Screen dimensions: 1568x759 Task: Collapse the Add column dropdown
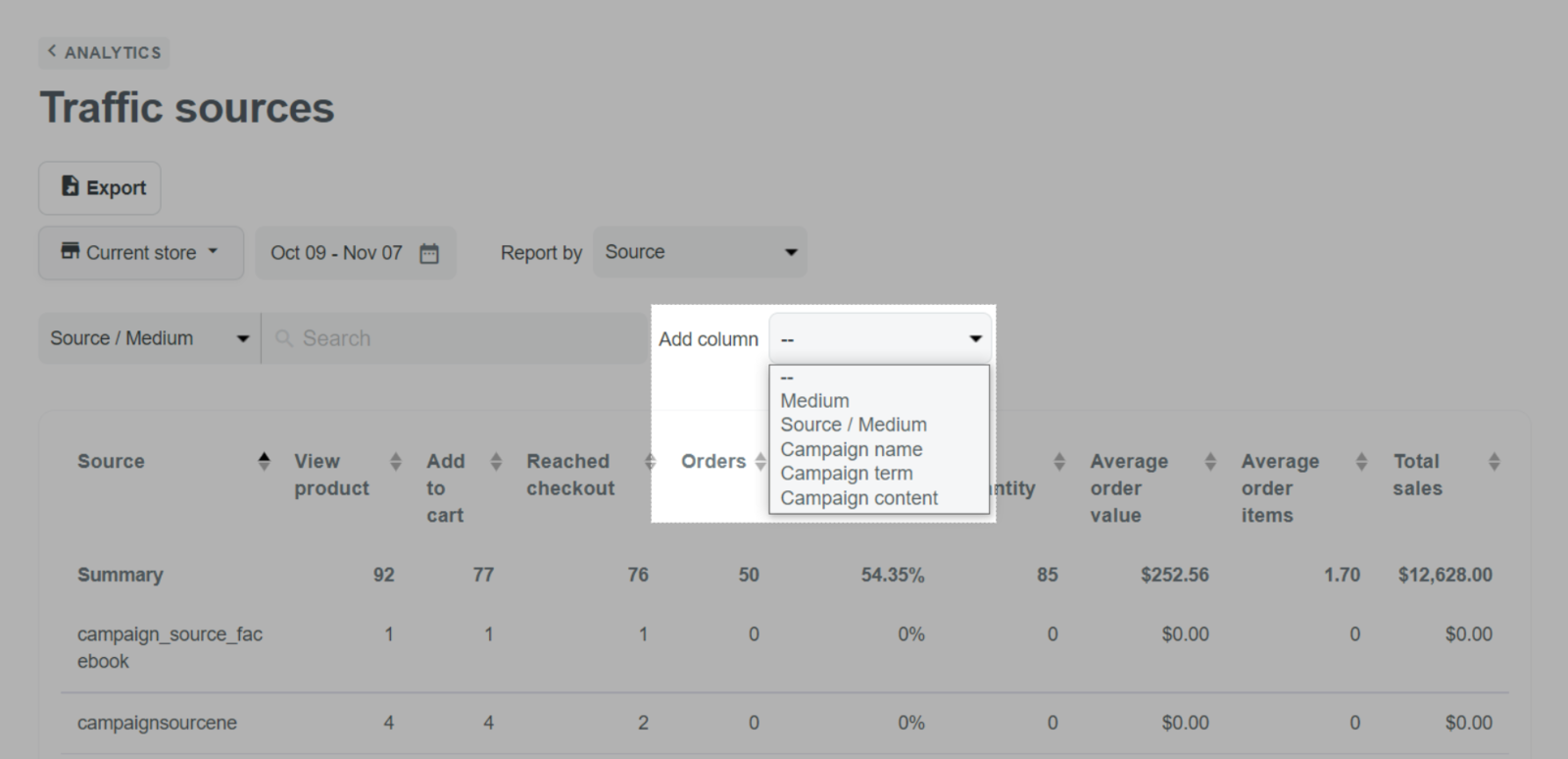pos(880,339)
